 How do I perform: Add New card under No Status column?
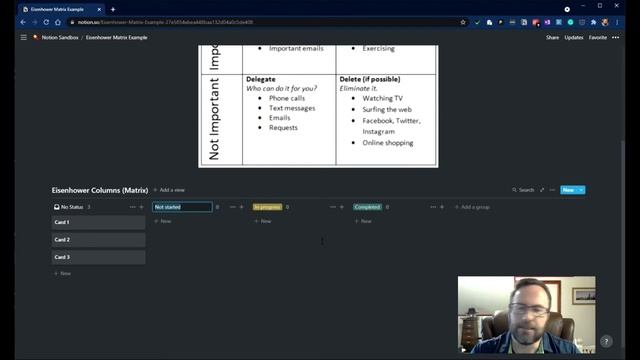point(62,273)
